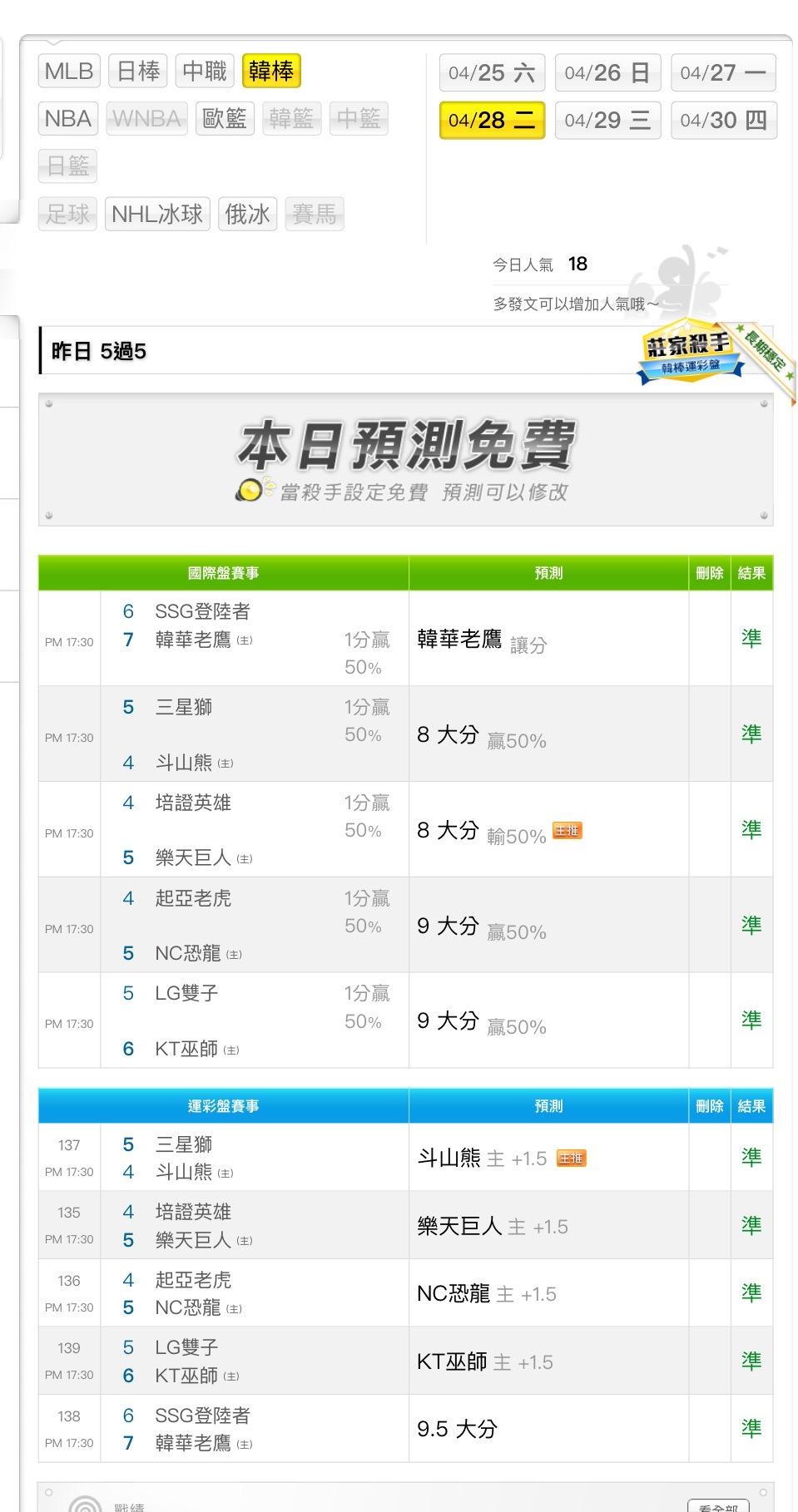Choose date 04/26 日

tap(607, 72)
